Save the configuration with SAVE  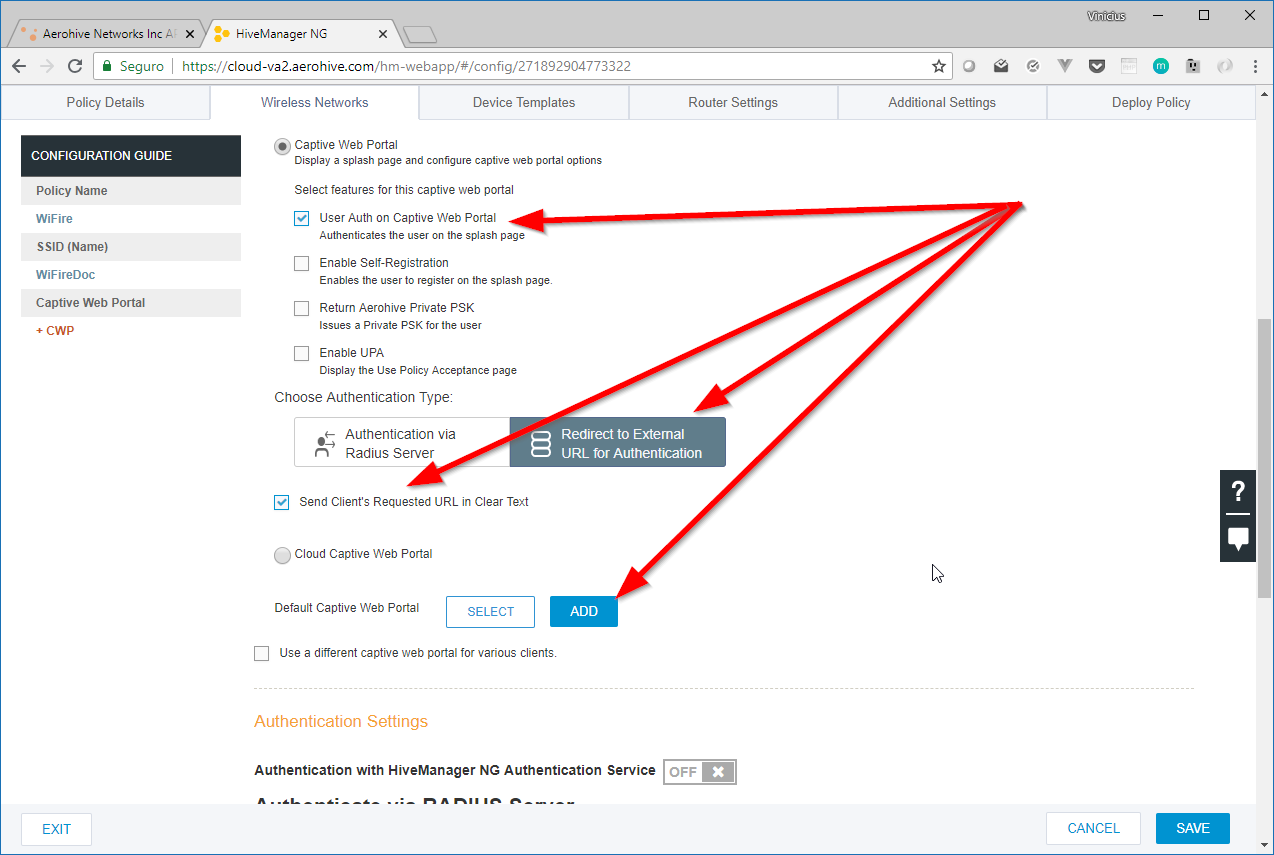(x=1193, y=828)
